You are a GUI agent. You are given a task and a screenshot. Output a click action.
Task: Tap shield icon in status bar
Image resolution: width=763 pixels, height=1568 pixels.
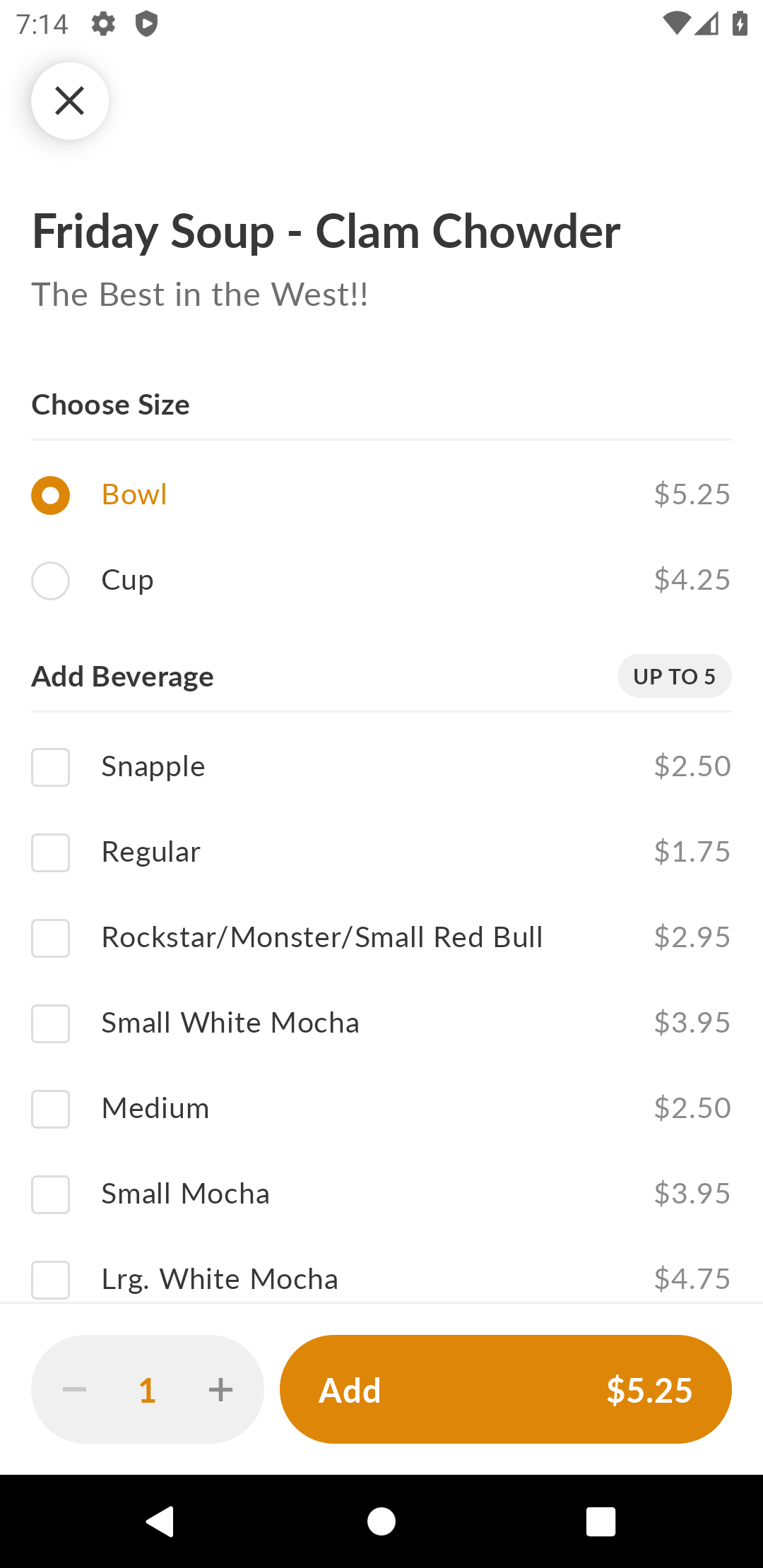147,24
